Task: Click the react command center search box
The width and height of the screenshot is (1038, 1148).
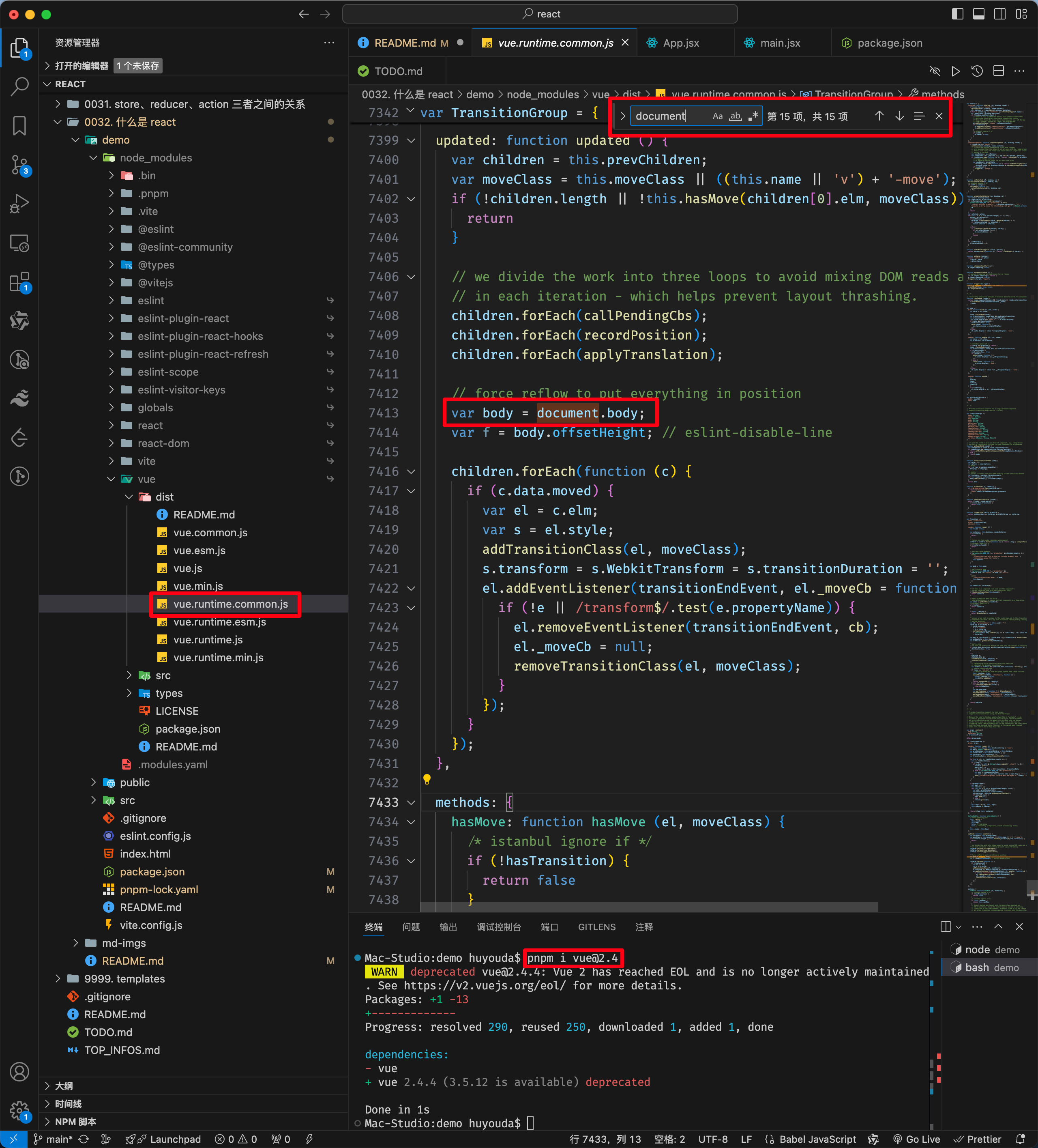Action: click(540, 14)
